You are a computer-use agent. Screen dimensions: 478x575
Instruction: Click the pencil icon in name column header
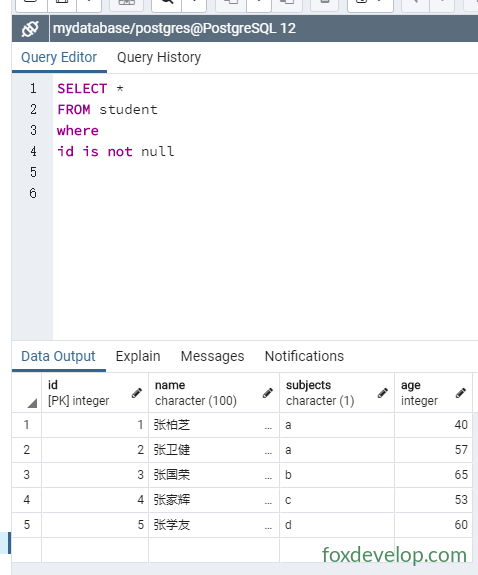click(x=268, y=393)
